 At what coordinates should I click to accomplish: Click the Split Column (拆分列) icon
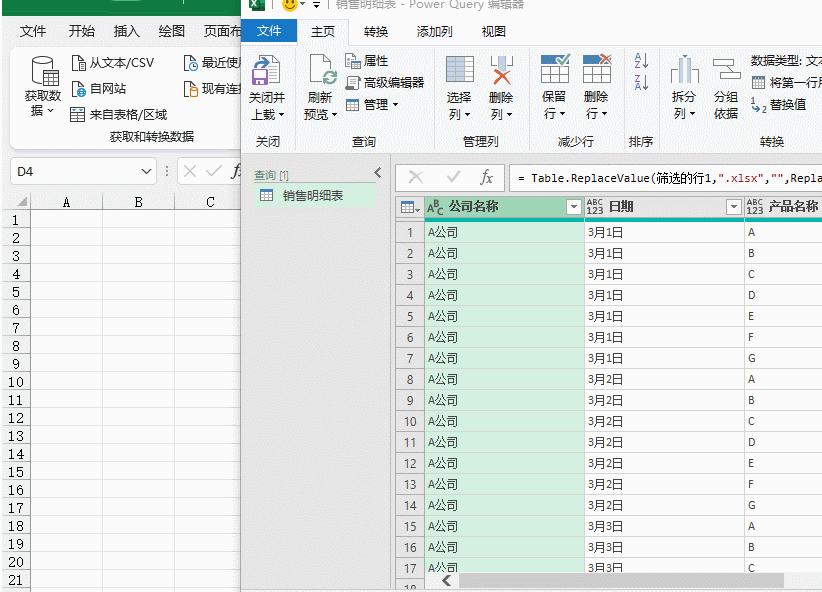[x=684, y=69]
